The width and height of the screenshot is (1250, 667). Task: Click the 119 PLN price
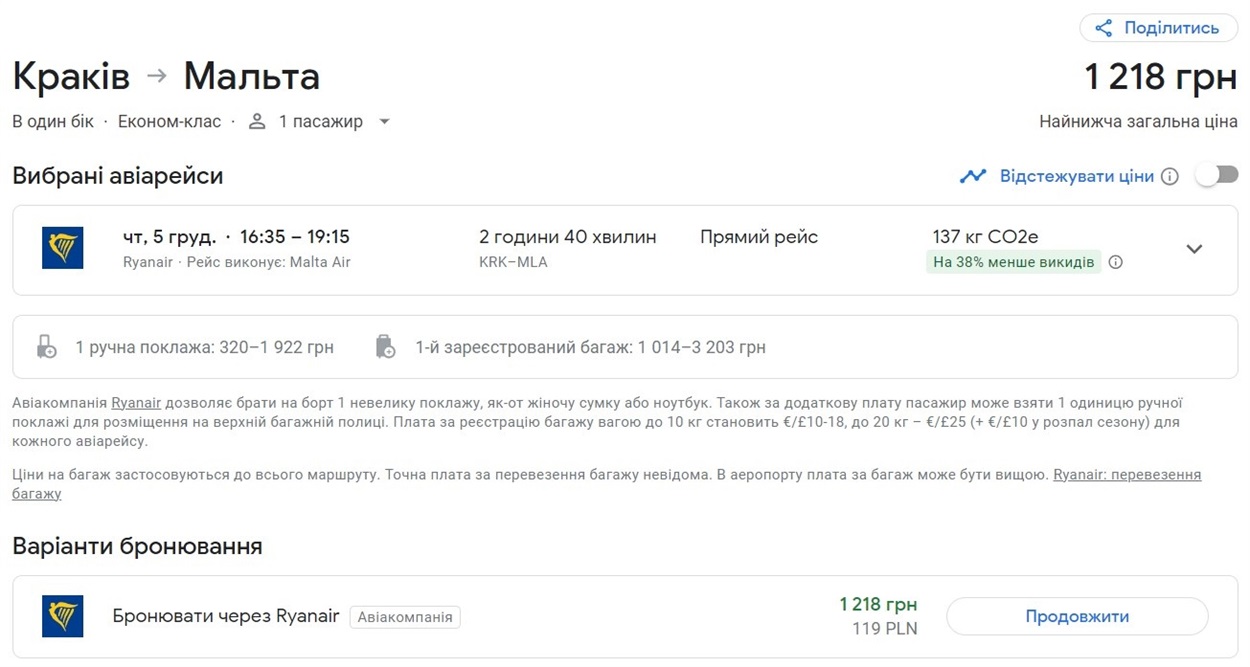[x=885, y=629]
